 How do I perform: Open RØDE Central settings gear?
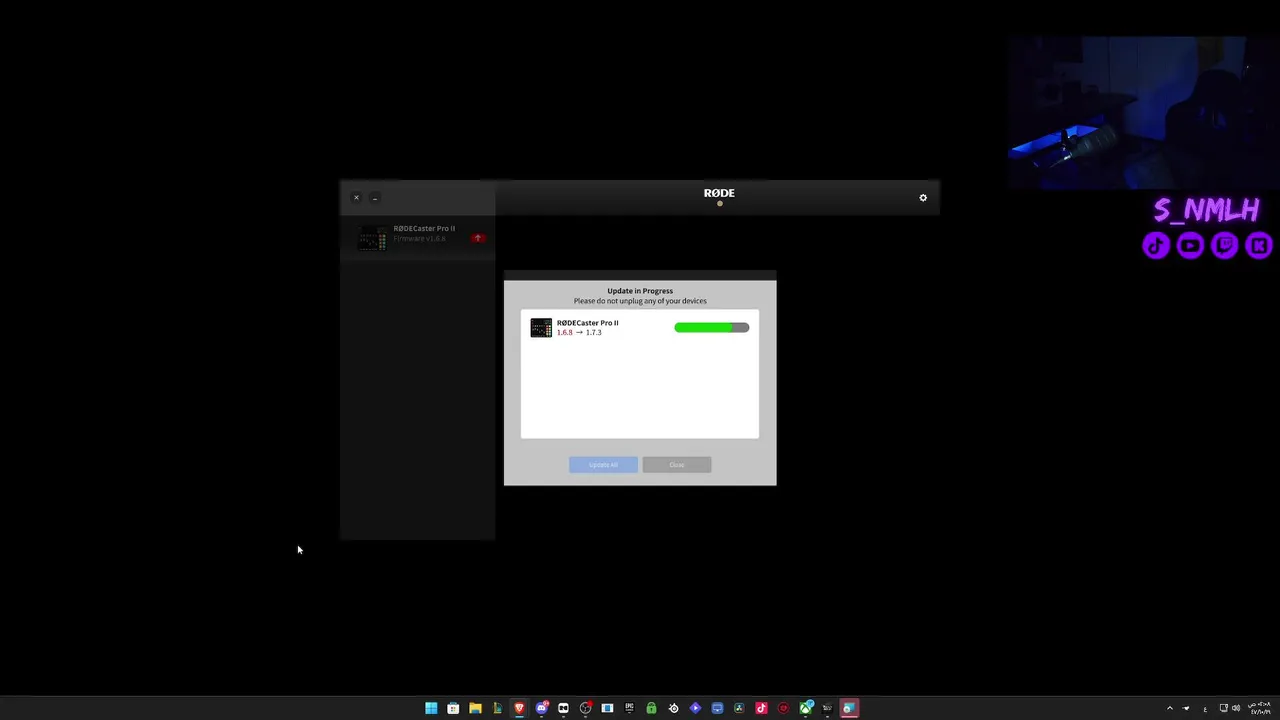pyautogui.click(x=923, y=198)
